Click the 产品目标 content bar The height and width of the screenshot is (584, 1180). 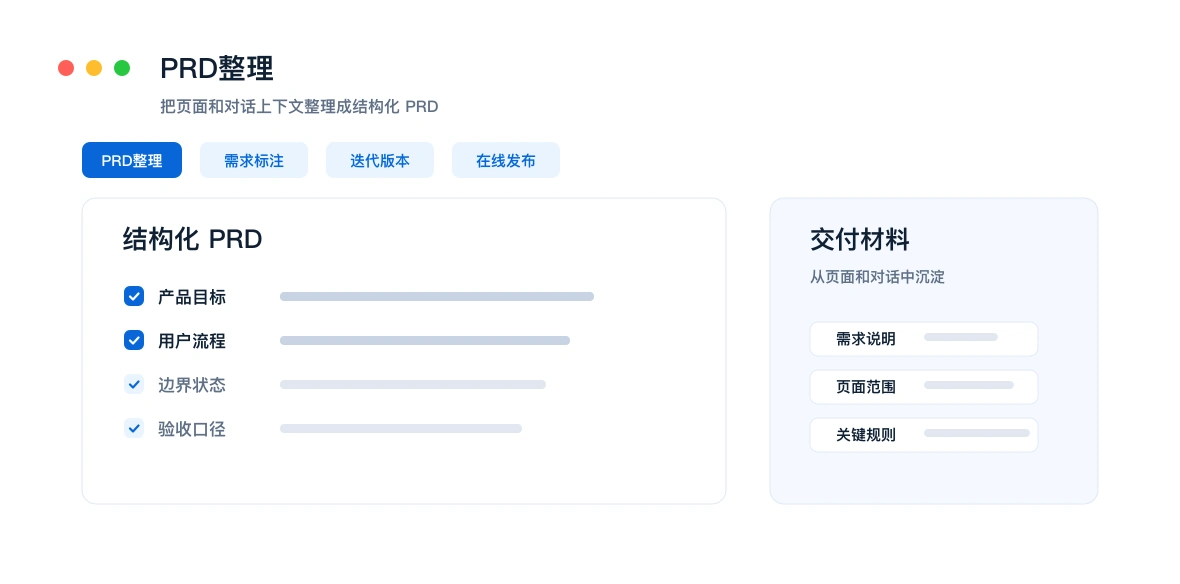437,297
